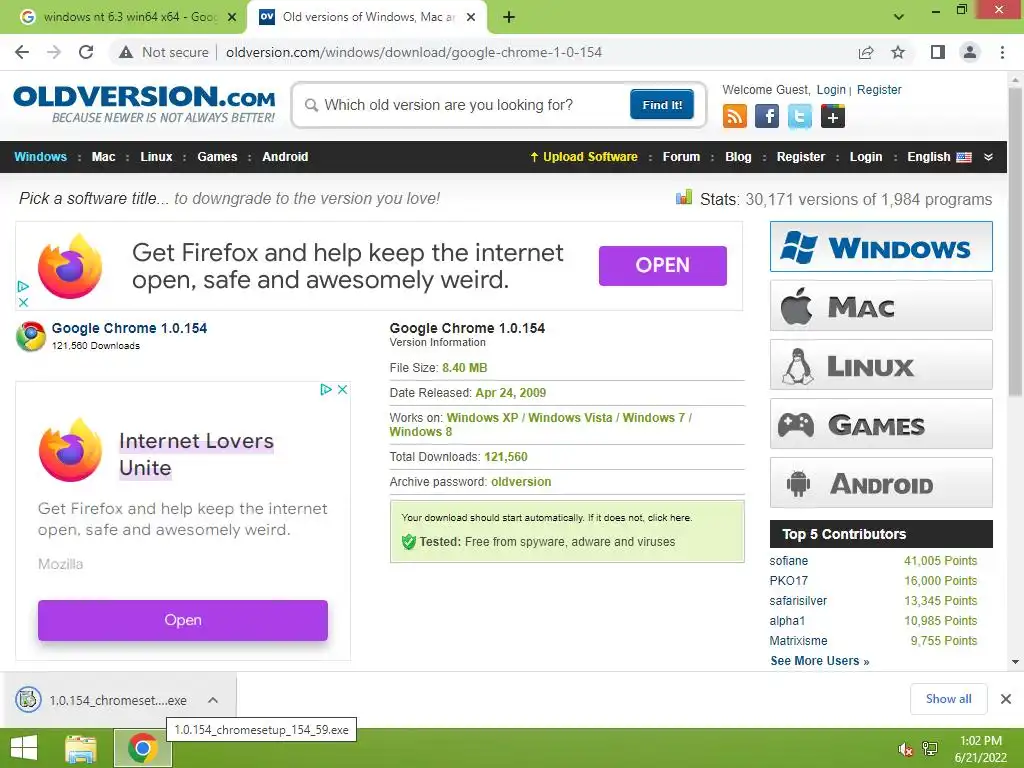Screen dimensions: 1024x768
Task: Click the address bar URL
Action: (x=414, y=52)
